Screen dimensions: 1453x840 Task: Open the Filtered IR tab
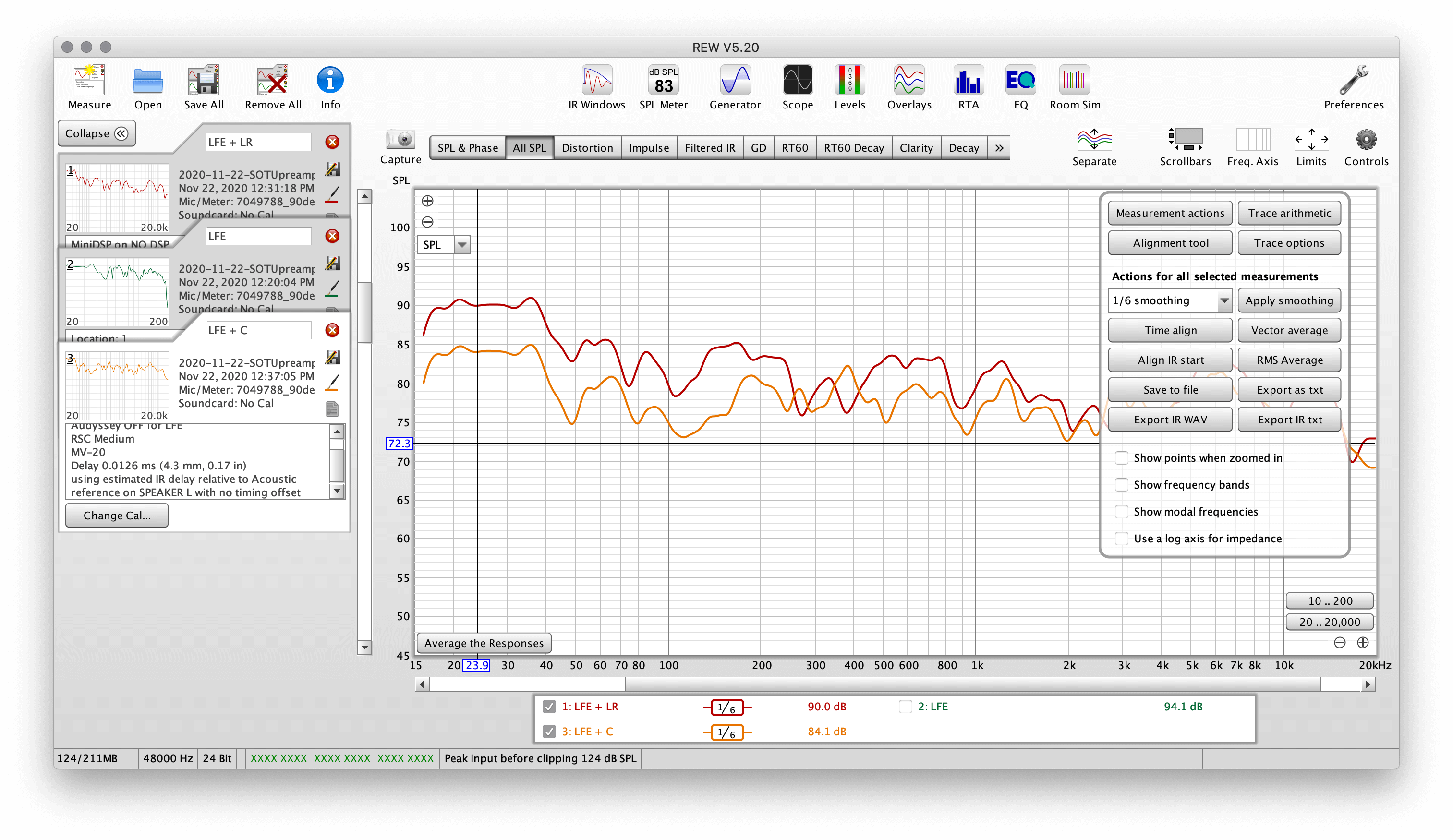tap(710, 147)
